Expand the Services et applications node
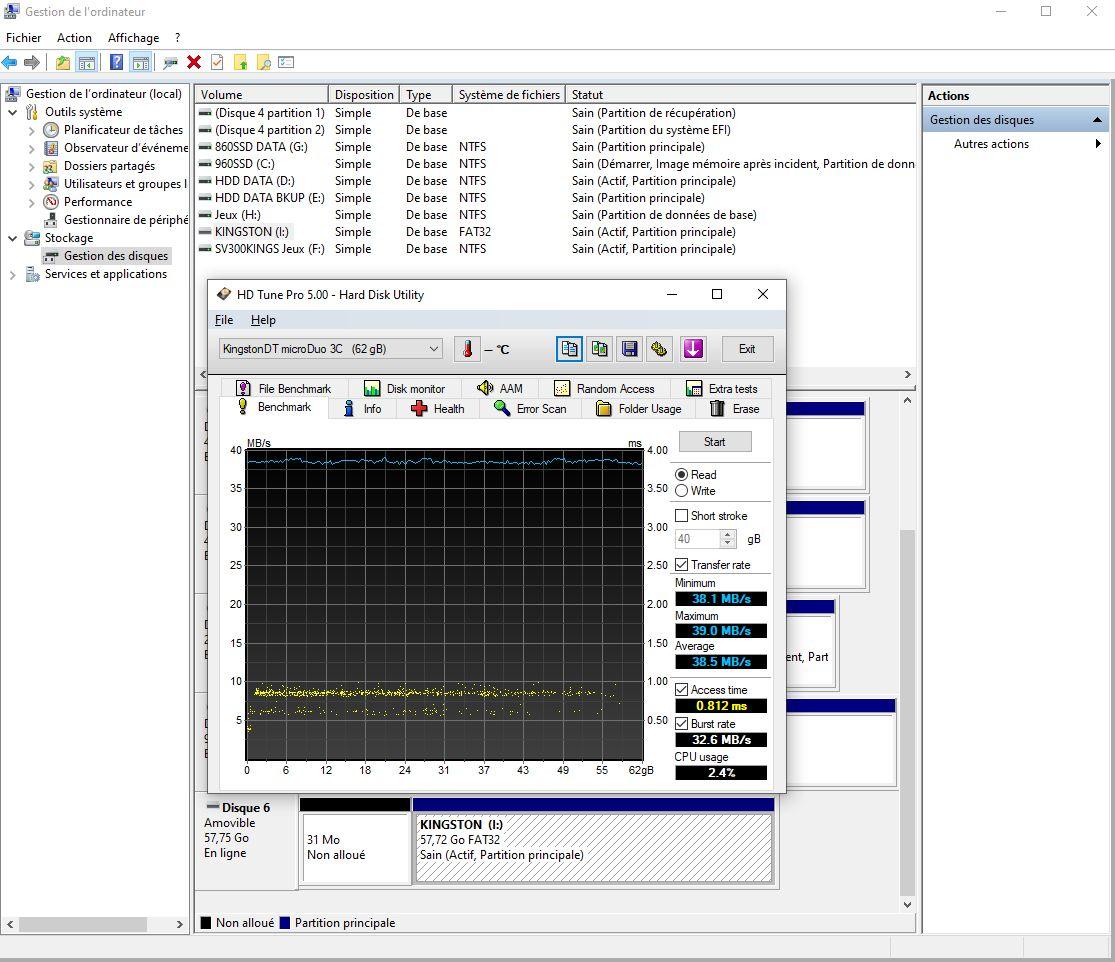This screenshot has height=962, width=1115. (x=13, y=274)
